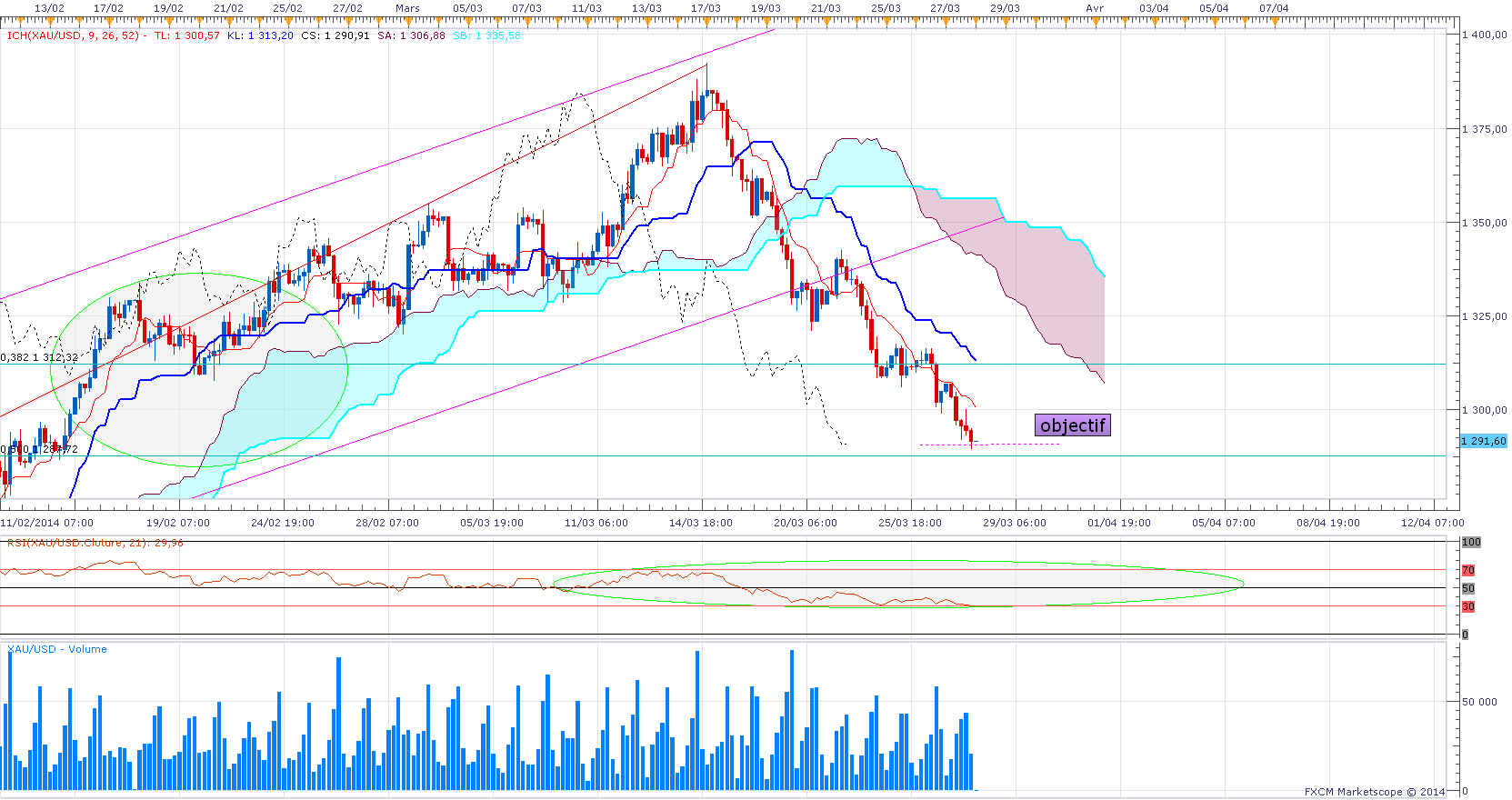Click the KL: 1 313,20 legend value
This screenshot has height=800, width=1512.
tap(260, 35)
